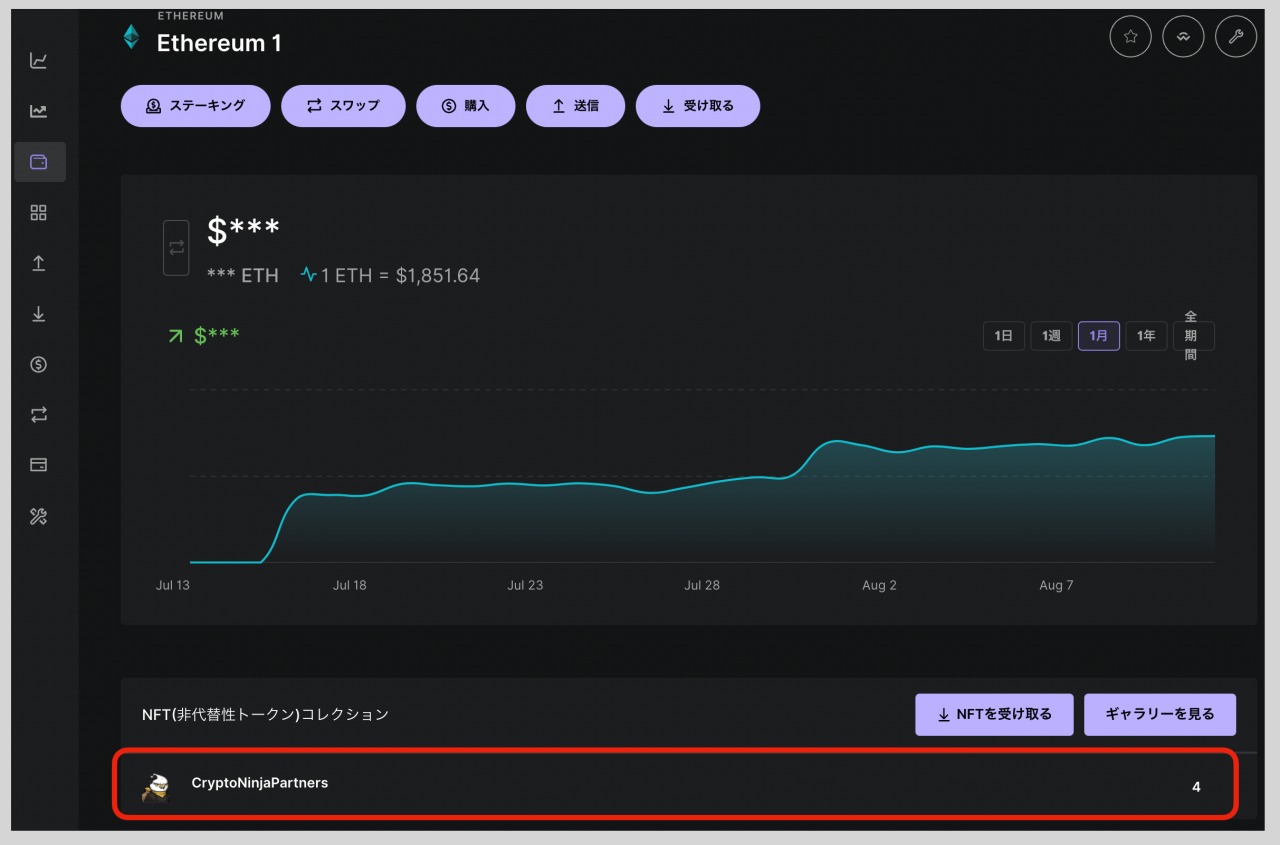Click the Send upload-arrow sidebar icon
Image resolution: width=1280 pixels, height=845 pixels.
click(39, 263)
